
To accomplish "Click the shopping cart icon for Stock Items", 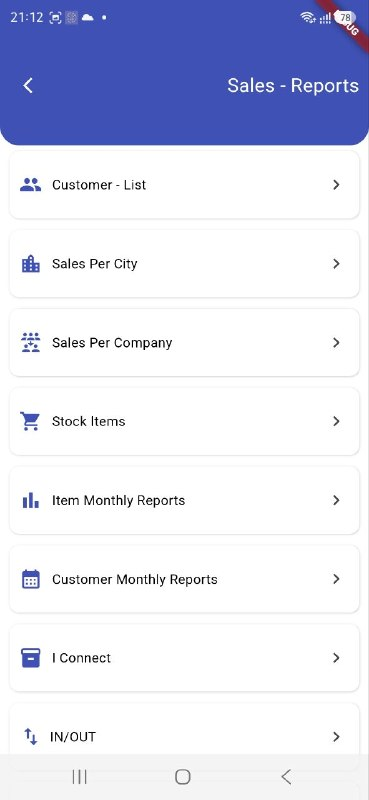I will coord(30,421).
